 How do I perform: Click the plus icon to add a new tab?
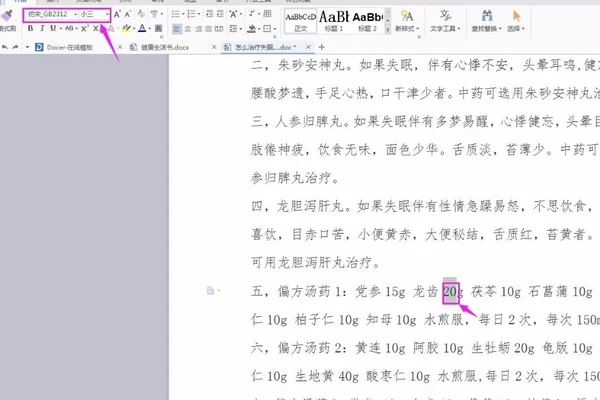pyautogui.click(x=321, y=47)
